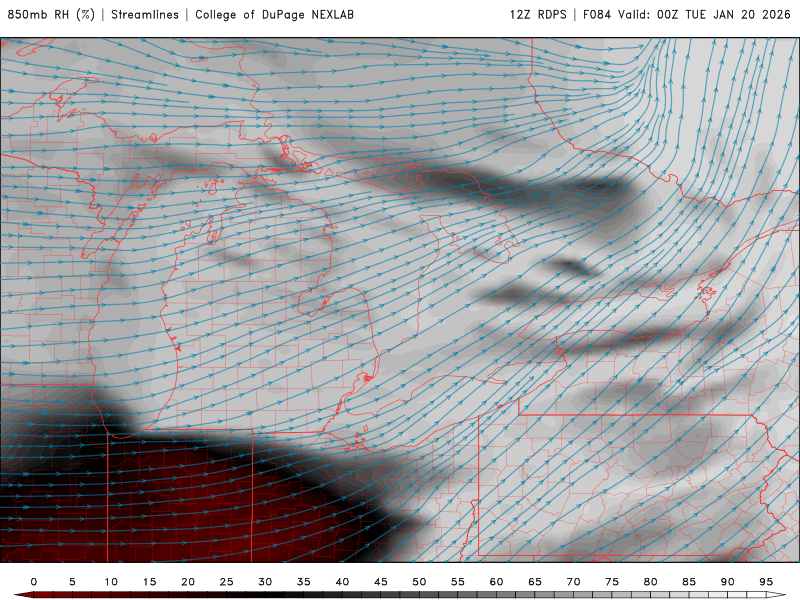Image resolution: width=800 pixels, height=600 pixels.
Task: Click the 'F084' forecast hour text
Action: pos(597,14)
